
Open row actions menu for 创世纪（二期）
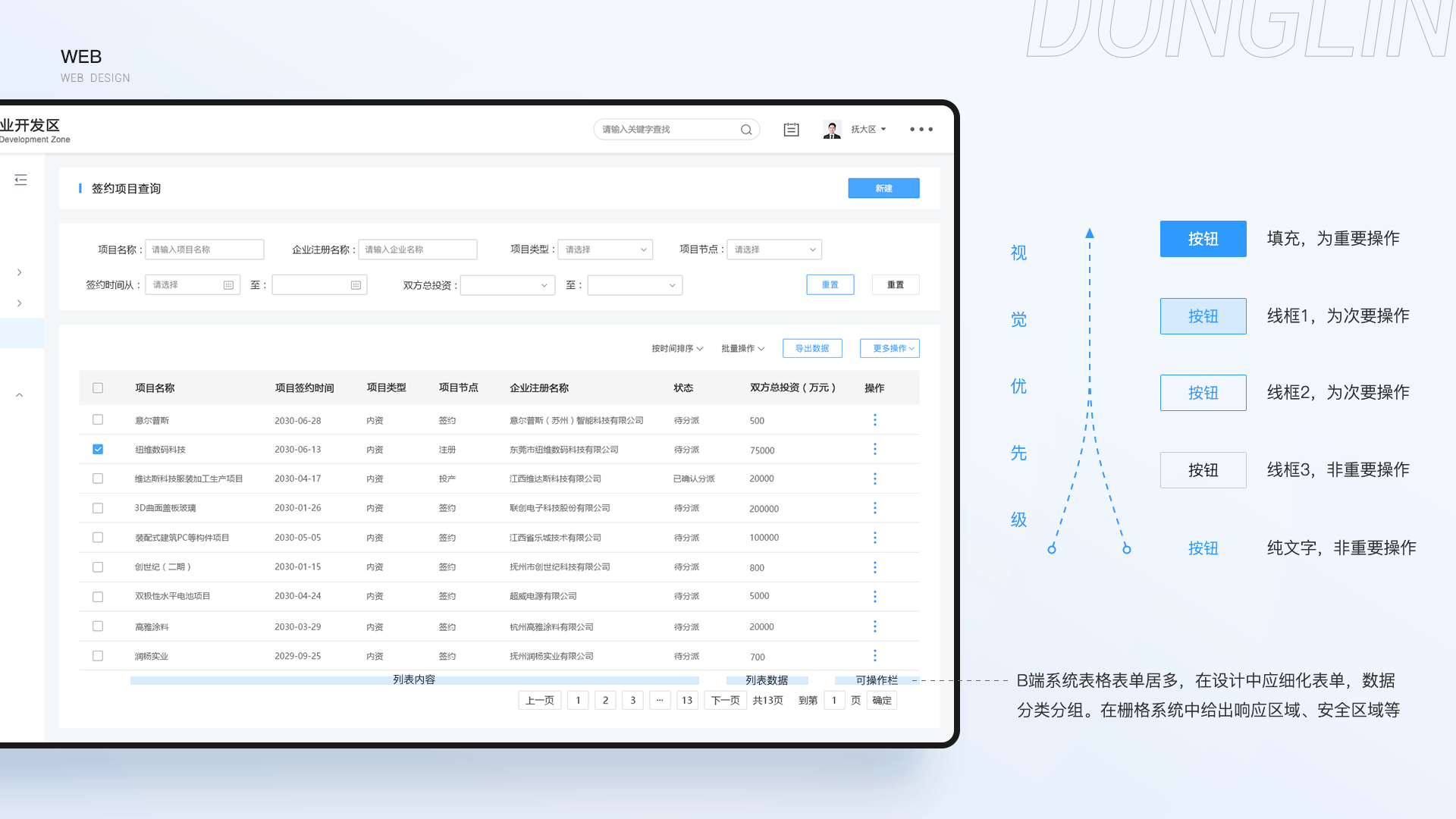click(874, 567)
